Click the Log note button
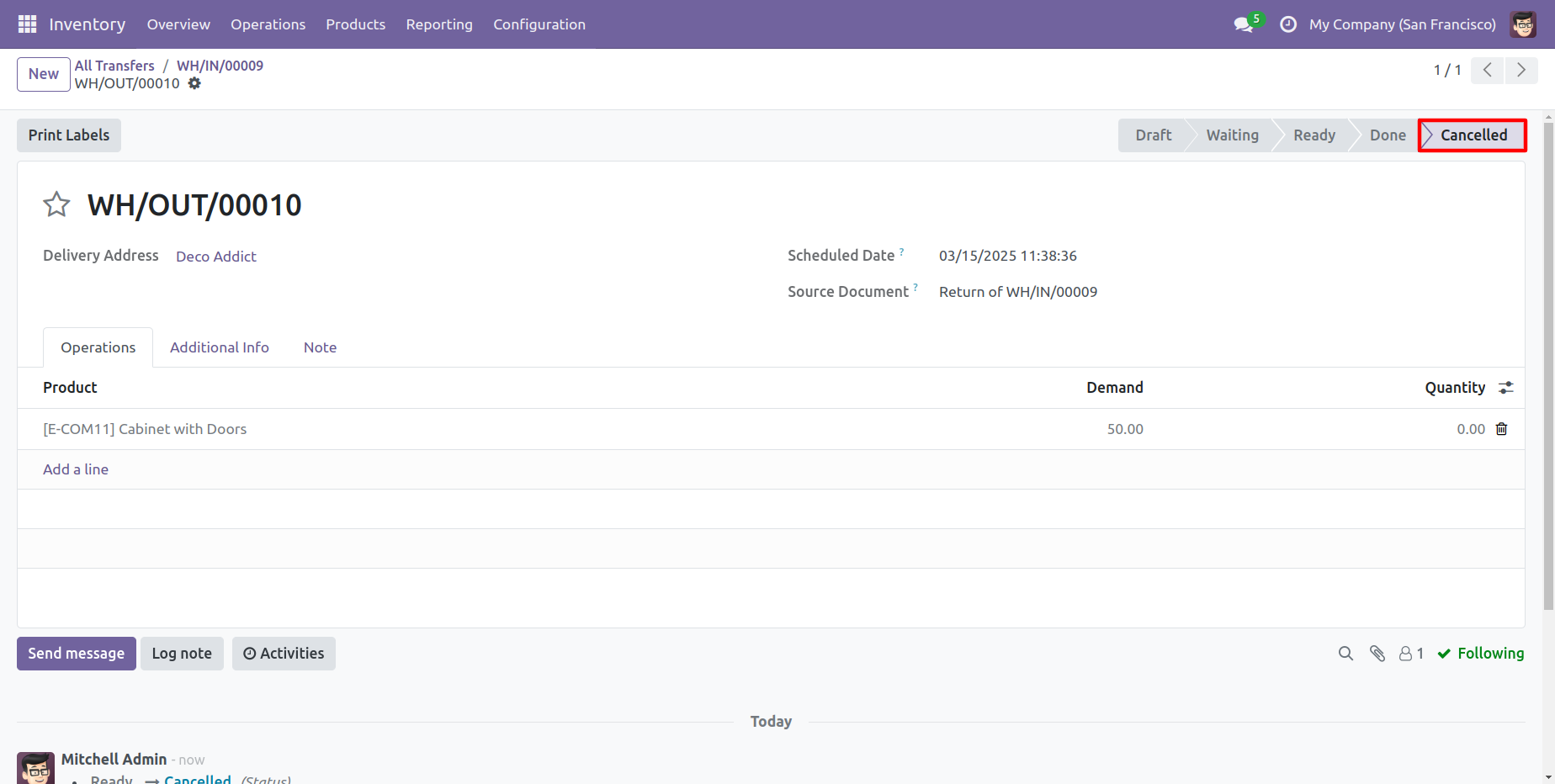 pos(182,654)
